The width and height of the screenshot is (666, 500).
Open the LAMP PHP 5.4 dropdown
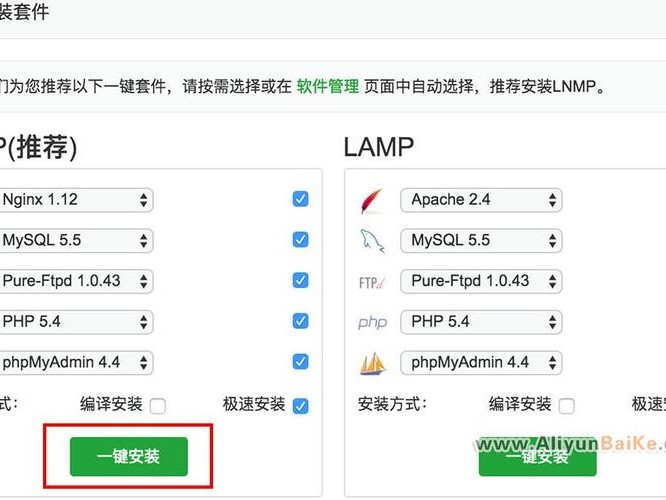(x=481, y=322)
